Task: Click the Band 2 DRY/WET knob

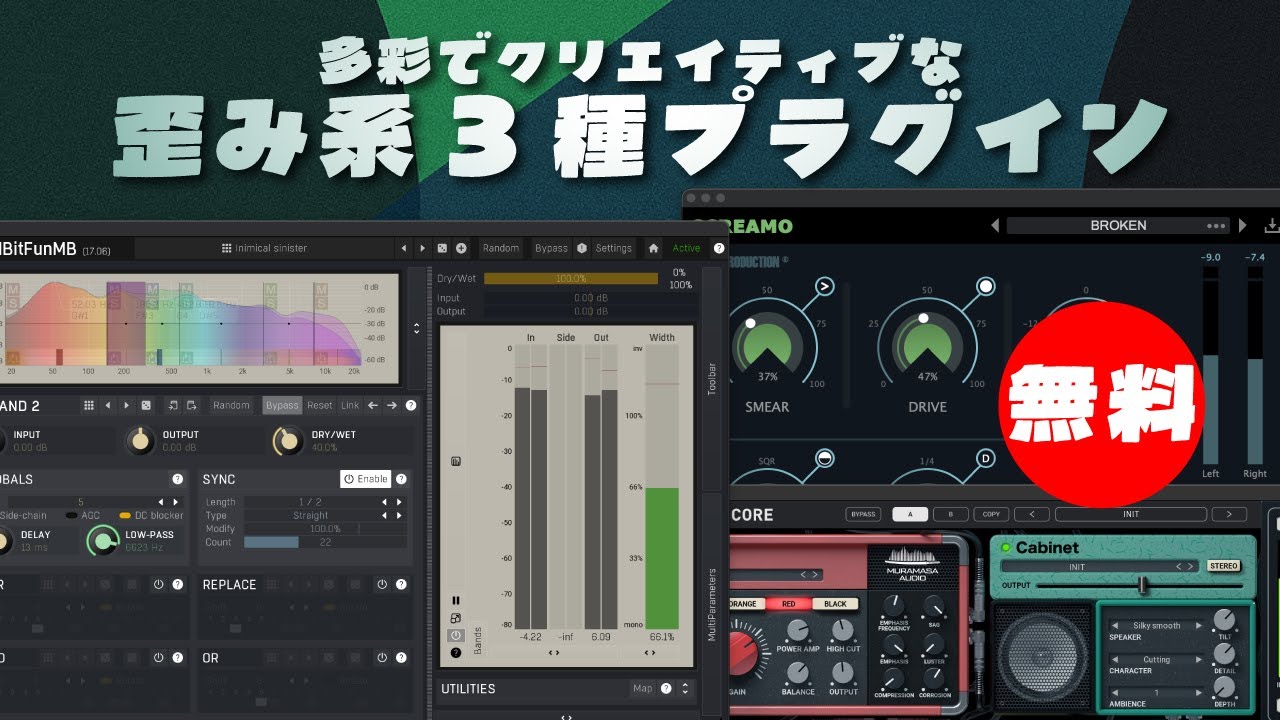Action: (x=288, y=440)
